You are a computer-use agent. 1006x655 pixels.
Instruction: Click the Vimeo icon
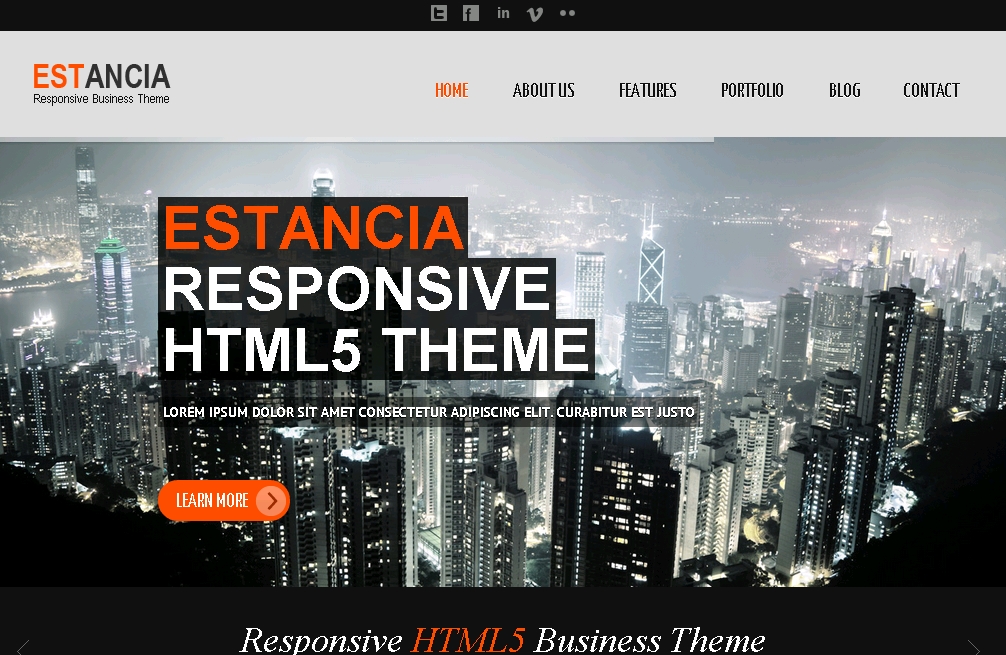(535, 14)
